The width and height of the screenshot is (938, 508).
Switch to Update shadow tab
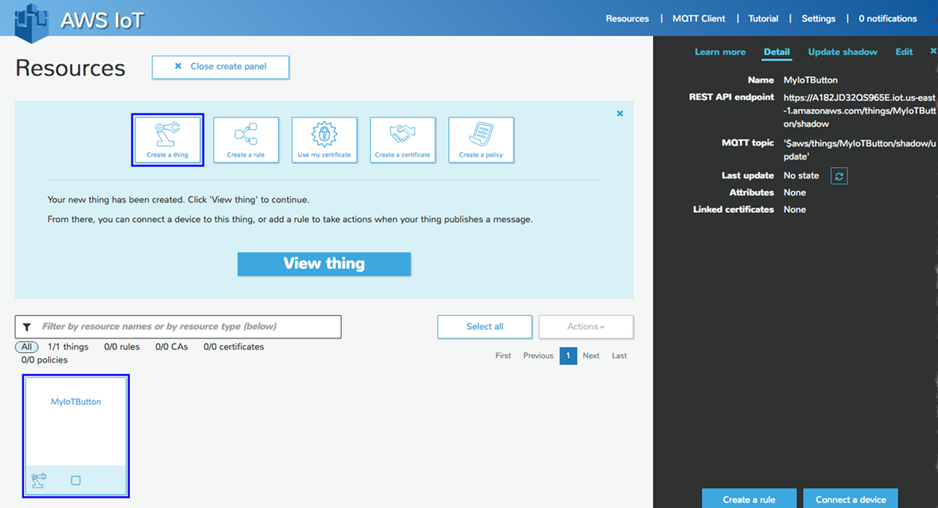[842, 52]
